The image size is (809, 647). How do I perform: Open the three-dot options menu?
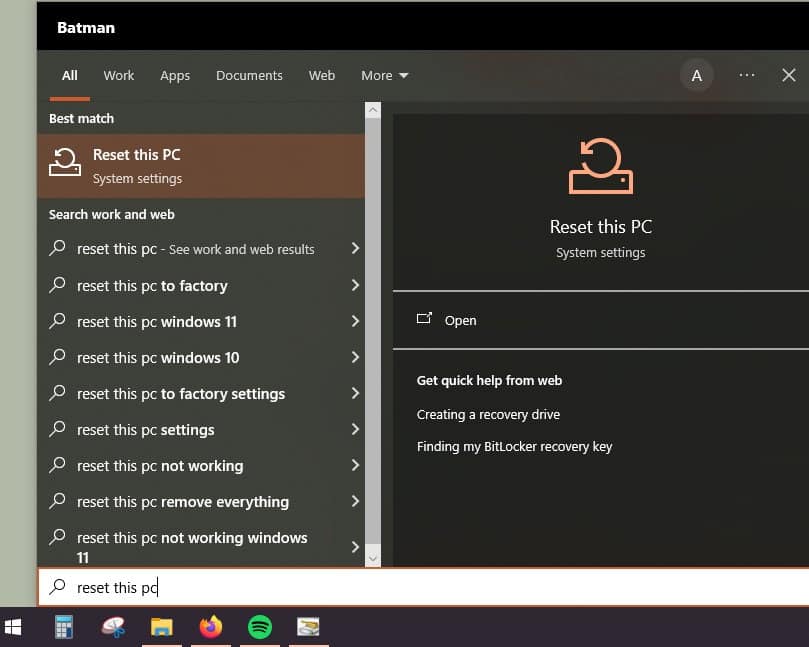tap(747, 75)
